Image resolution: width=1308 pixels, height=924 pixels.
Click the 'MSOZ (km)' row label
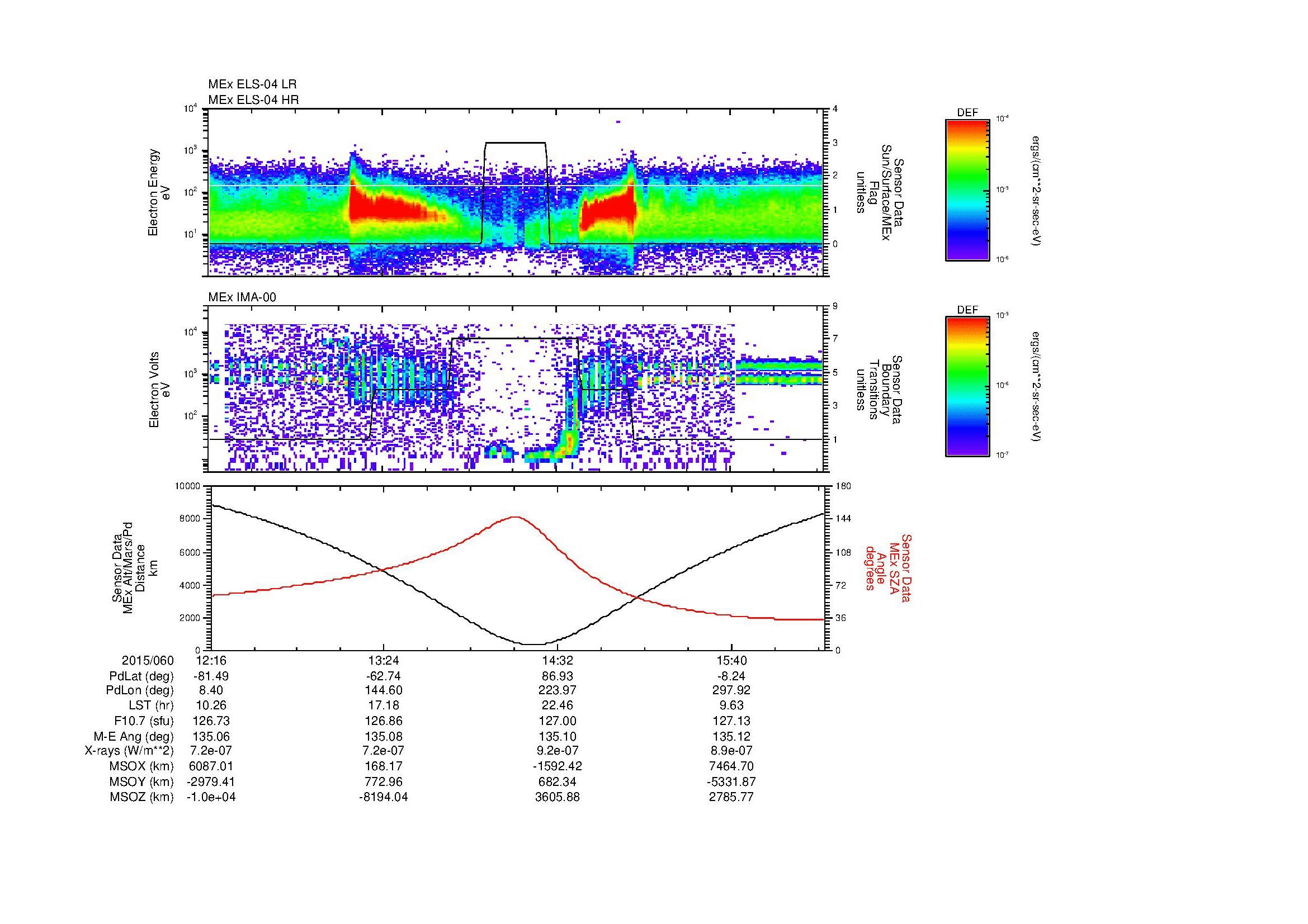142,798
